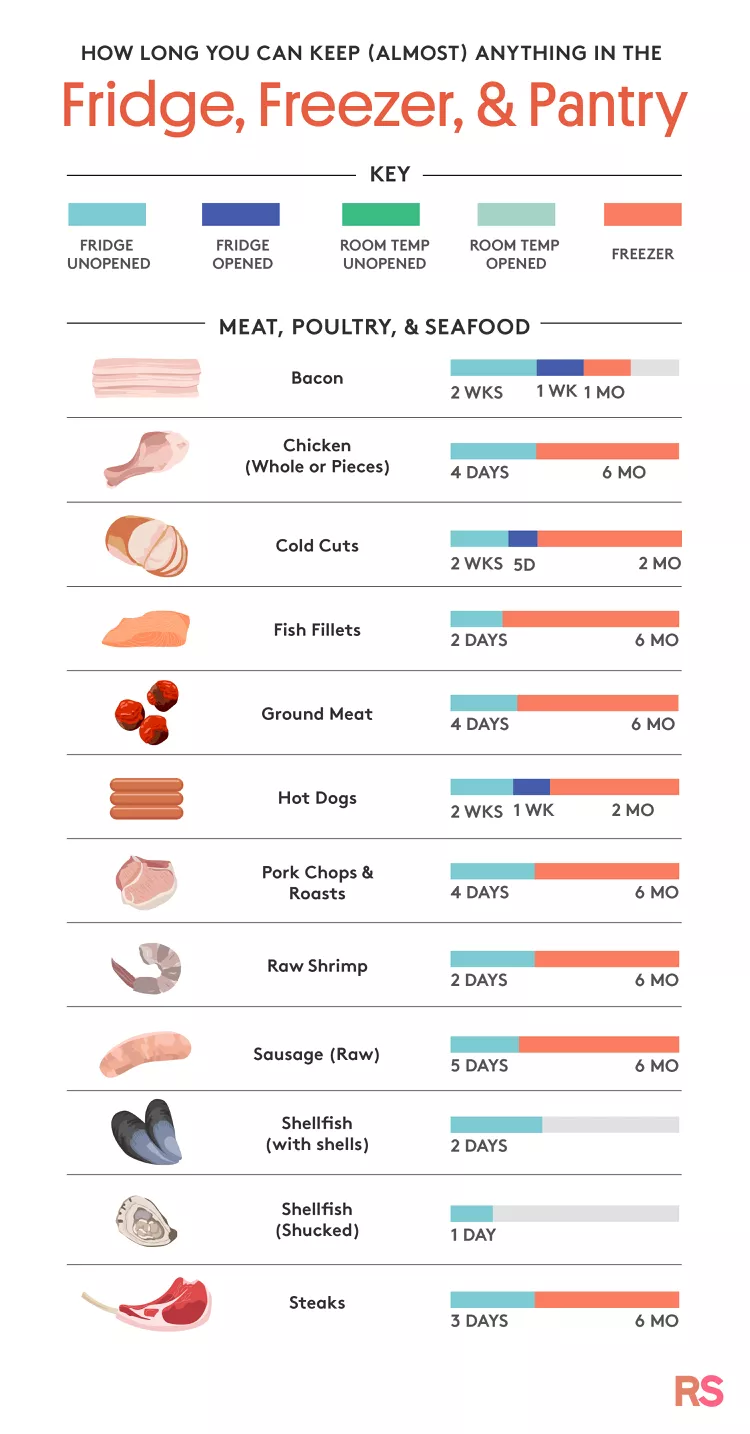
Task: Select the steak illustration
Action: pos(148,1304)
